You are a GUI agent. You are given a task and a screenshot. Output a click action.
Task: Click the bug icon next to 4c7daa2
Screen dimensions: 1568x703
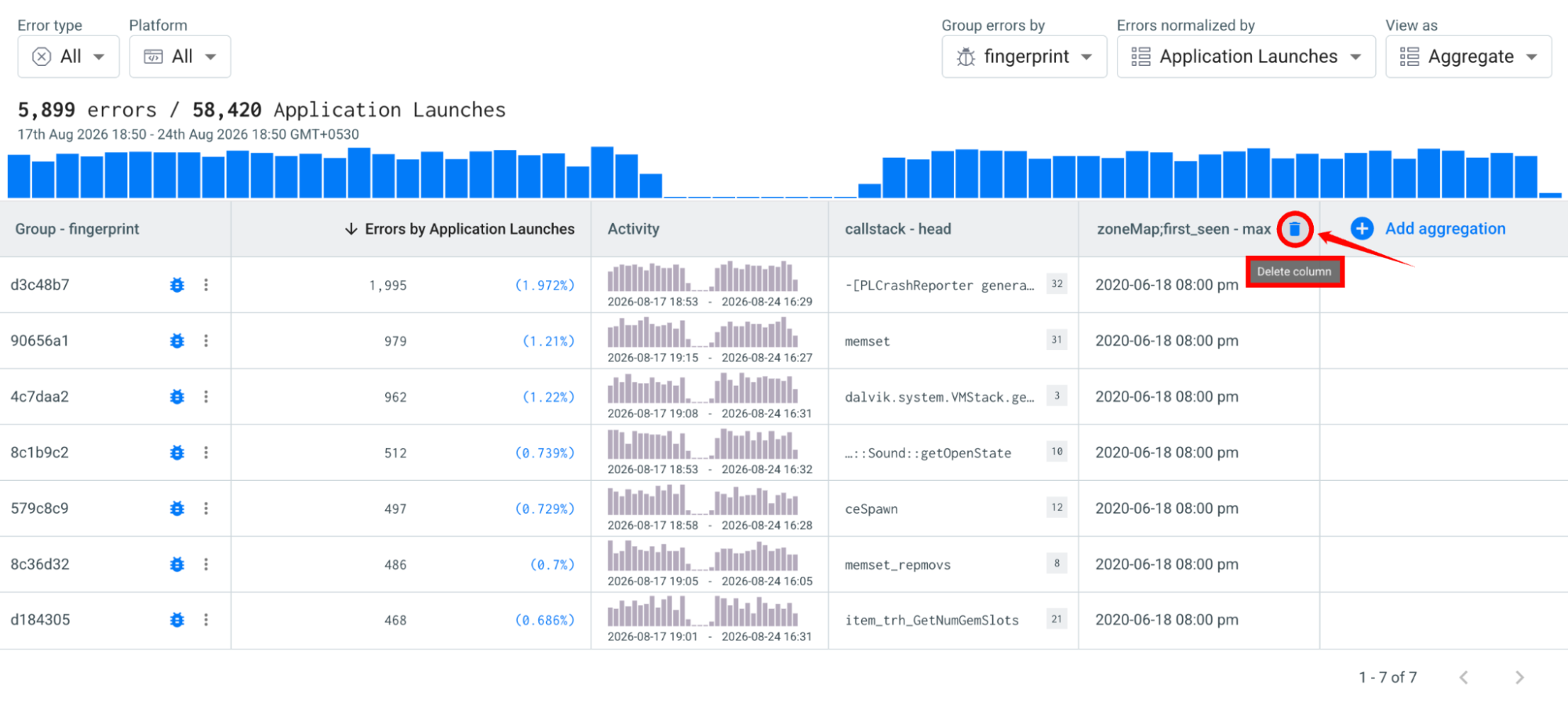click(x=177, y=397)
